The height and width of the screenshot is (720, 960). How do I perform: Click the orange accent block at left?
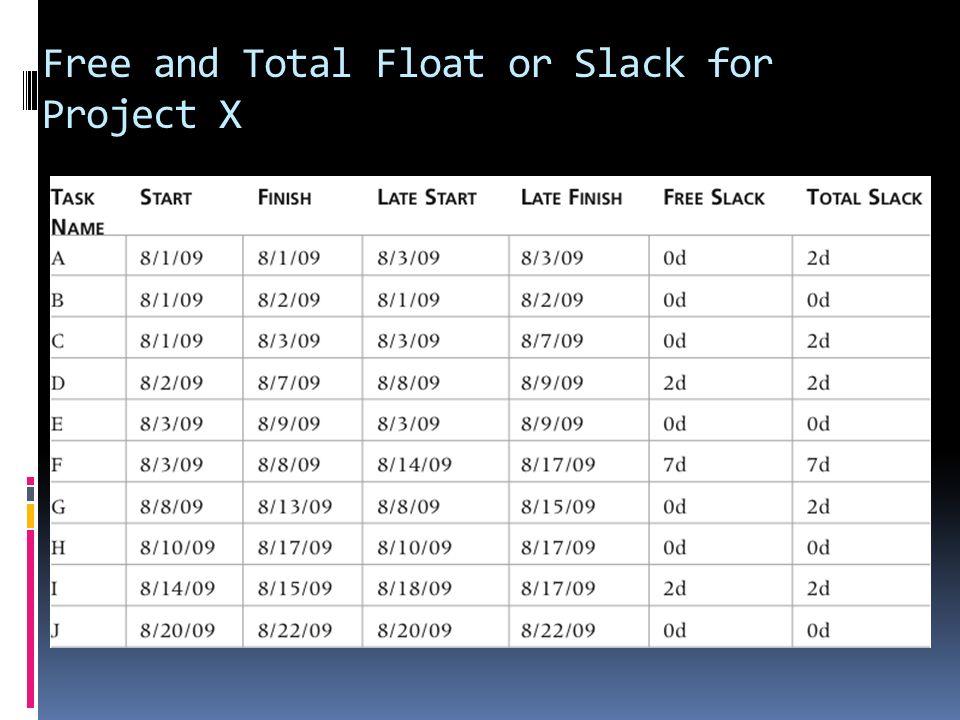[x=30, y=516]
